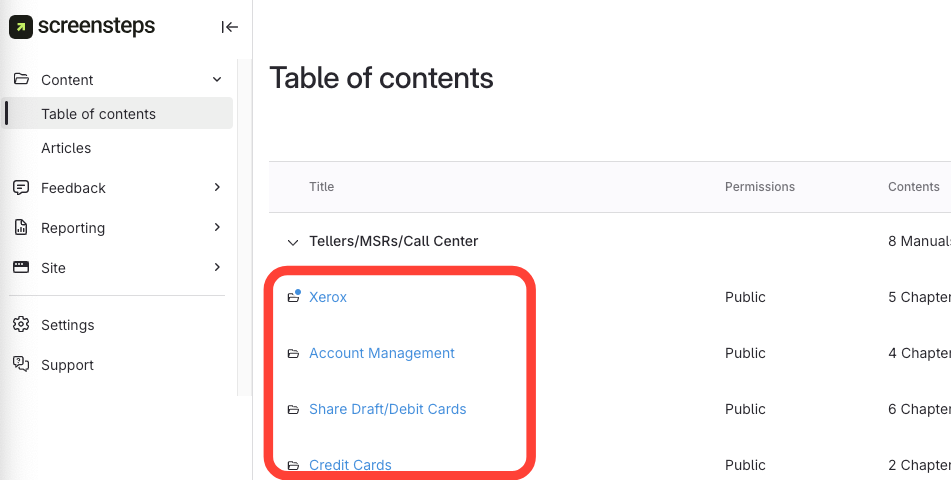Viewport: 951px width, 480px height.
Task: Click the Settings gear icon
Action: pos(21,325)
